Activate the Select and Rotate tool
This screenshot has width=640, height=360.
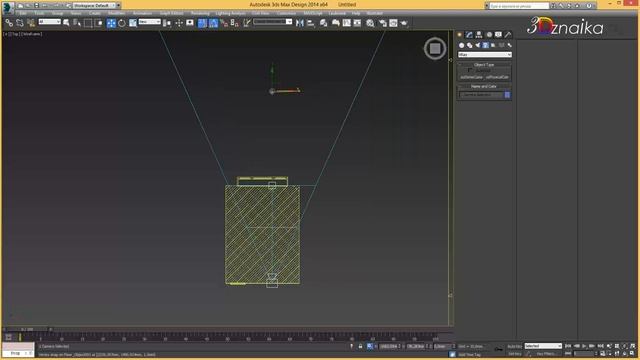tap(122, 23)
